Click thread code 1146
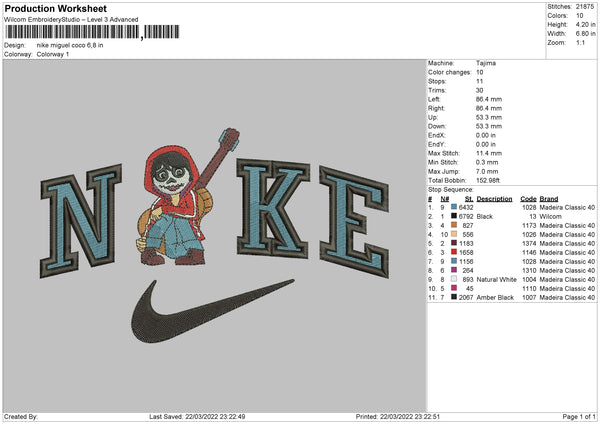Screen dimensions: 600x424 (x=529, y=253)
